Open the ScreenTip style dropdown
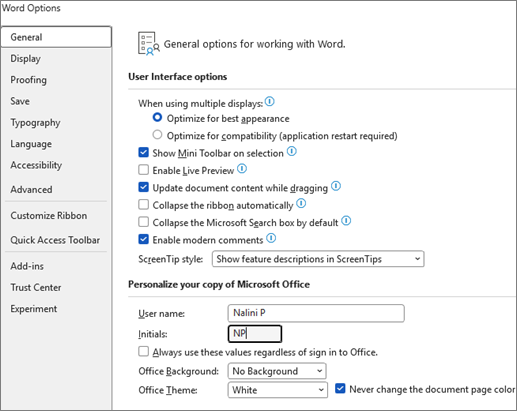Screen dimensions: 517x411 tap(318, 259)
